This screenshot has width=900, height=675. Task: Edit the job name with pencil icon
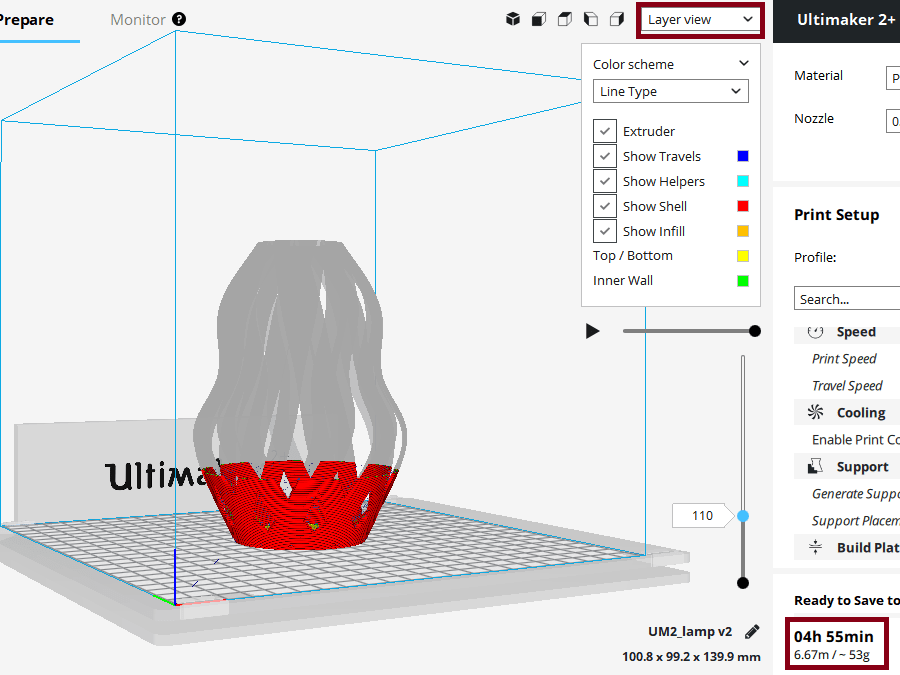point(752,632)
